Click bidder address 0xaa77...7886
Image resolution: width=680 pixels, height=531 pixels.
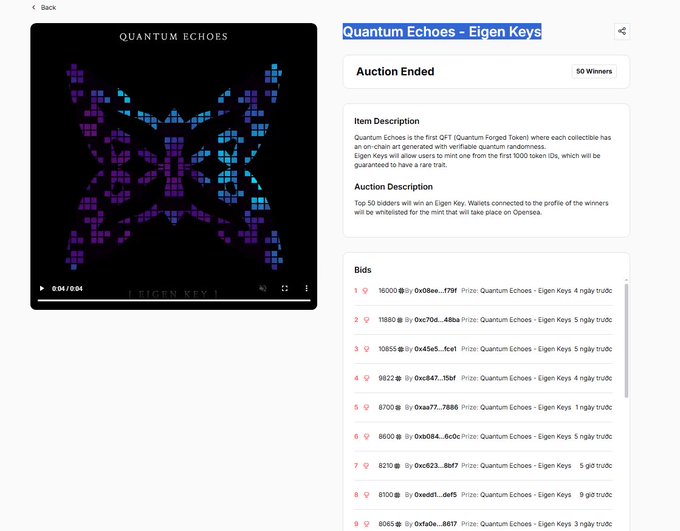tap(436, 407)
